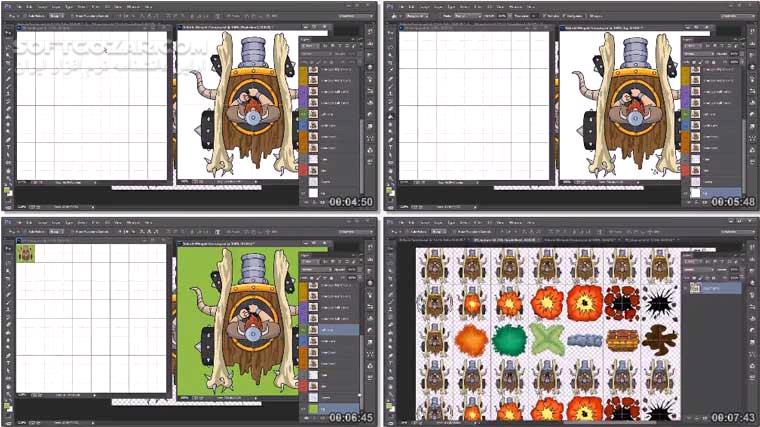Image resolution: width=760 pixels, height=427 pixels.
Task: Select the Pen tool in the 00:05:48 frame
Action: [391, 140]
